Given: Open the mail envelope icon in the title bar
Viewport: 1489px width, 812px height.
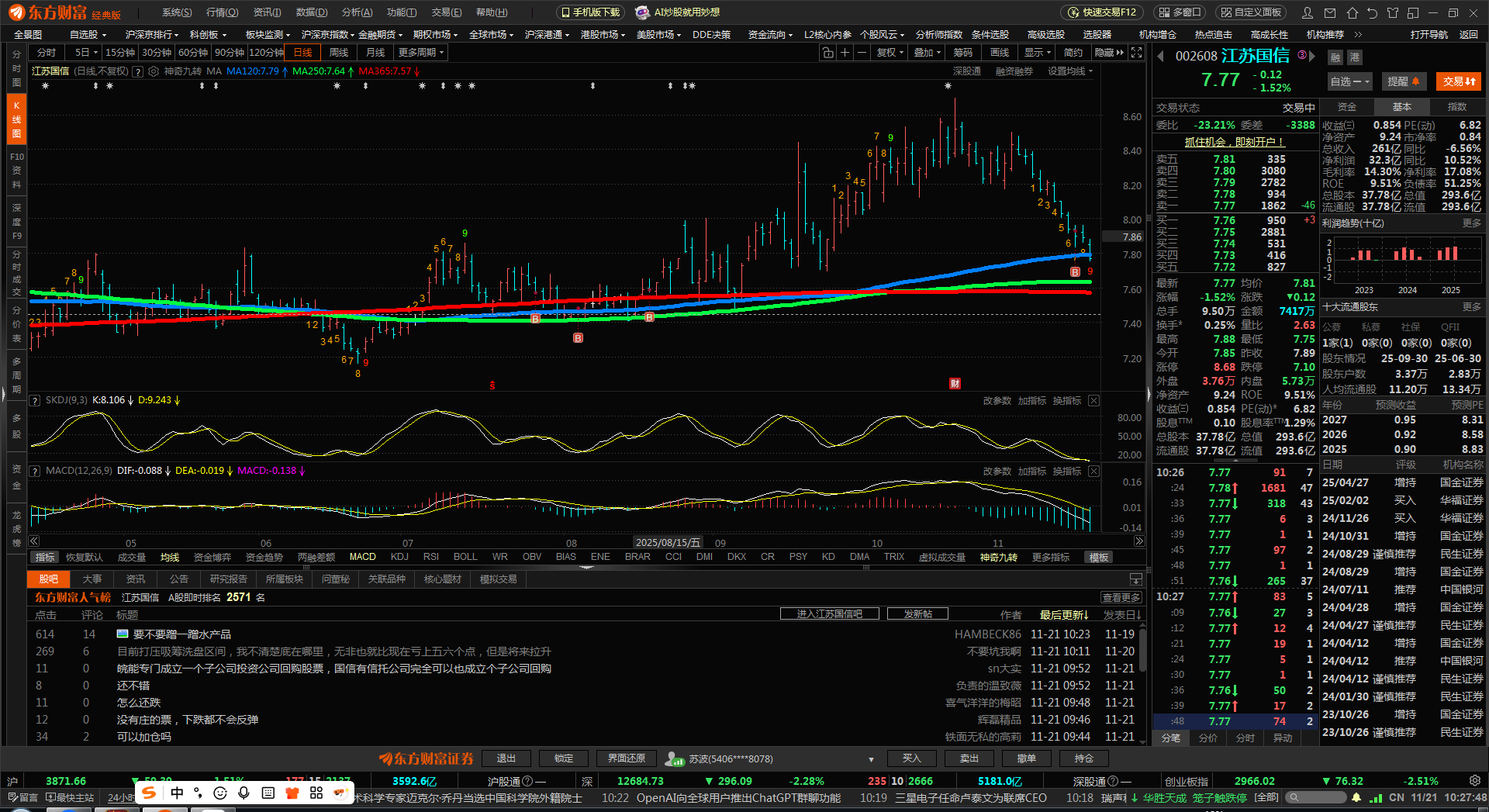Looking at the screenshot, I should (1330, 12).
